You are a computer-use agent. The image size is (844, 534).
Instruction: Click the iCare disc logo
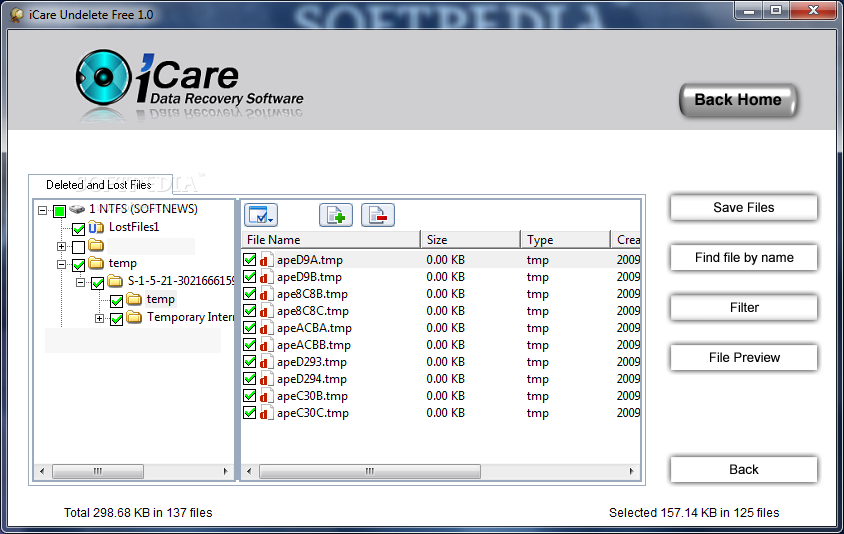[103, 78]
